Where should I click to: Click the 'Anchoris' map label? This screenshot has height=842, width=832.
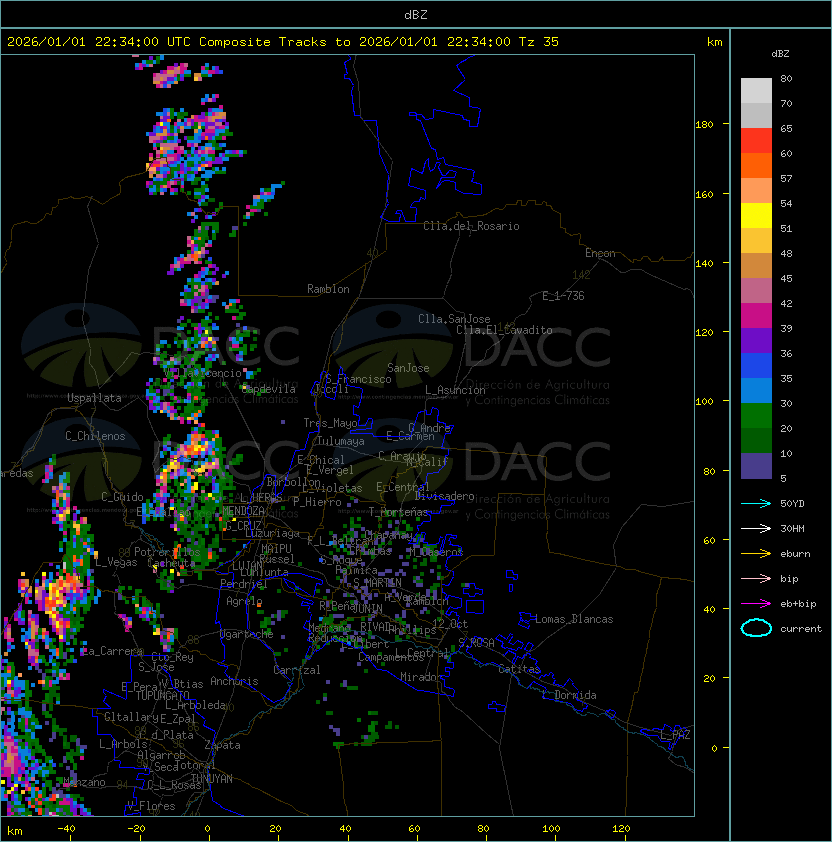tap(234, 681)
